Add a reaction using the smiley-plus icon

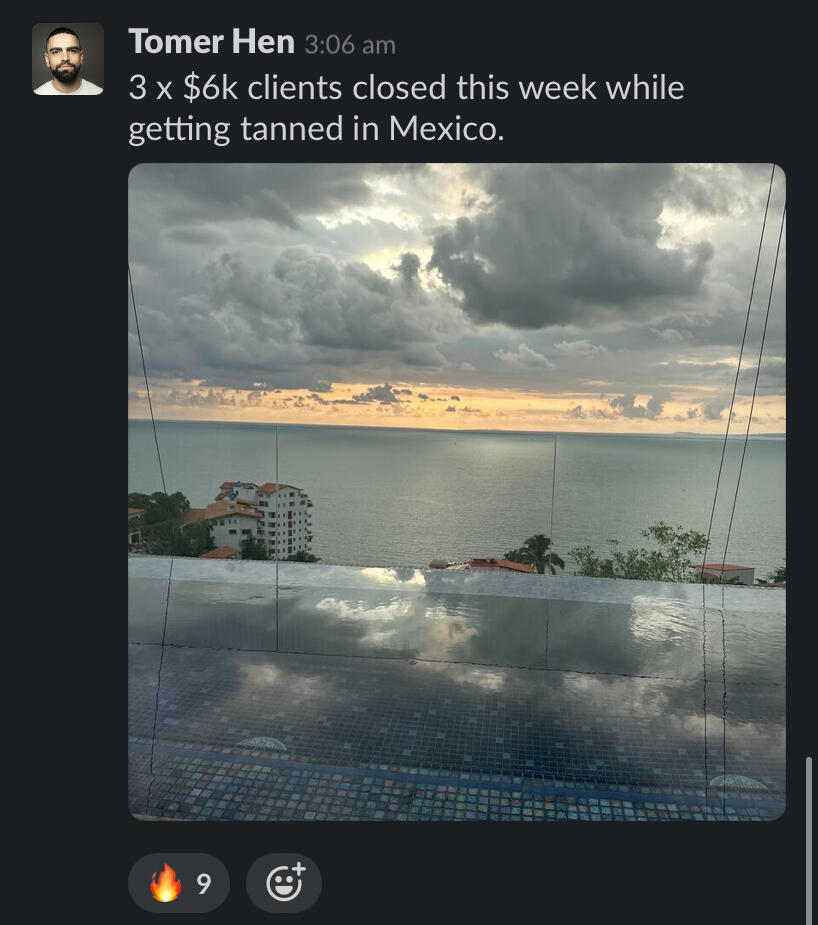coord(284,883)
